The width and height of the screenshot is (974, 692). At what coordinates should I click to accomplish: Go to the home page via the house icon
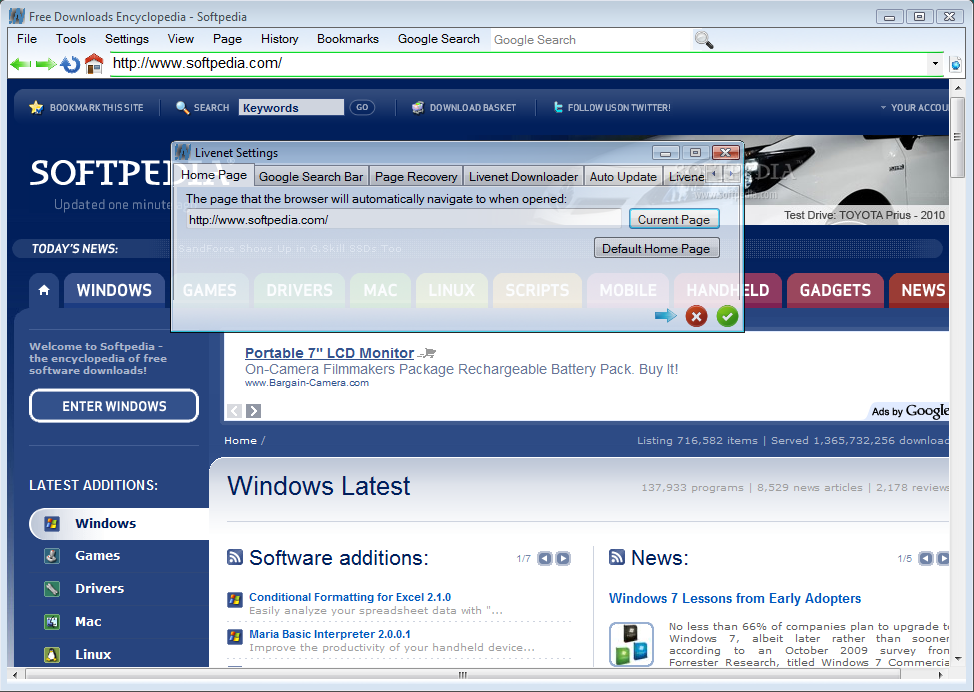point(94,63)
